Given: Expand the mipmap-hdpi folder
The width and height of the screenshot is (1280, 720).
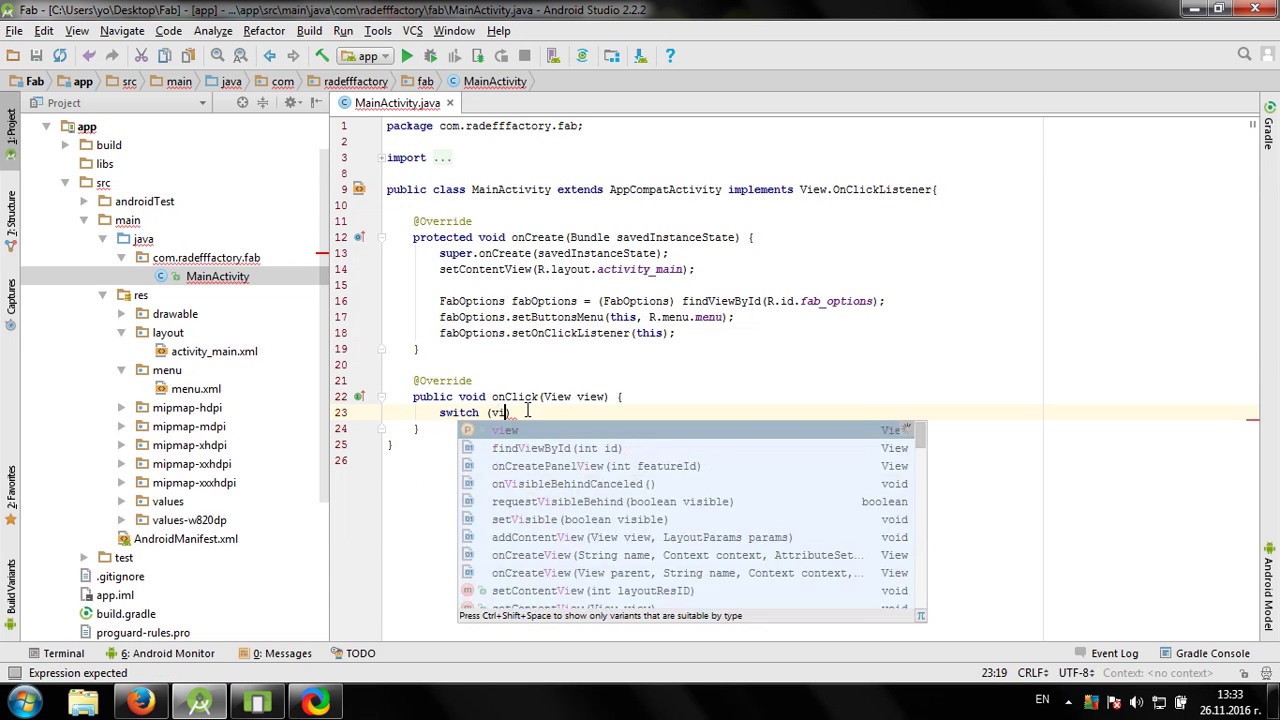Looking at the screenshot, I should pyautogui.click(x=121, y=408).
